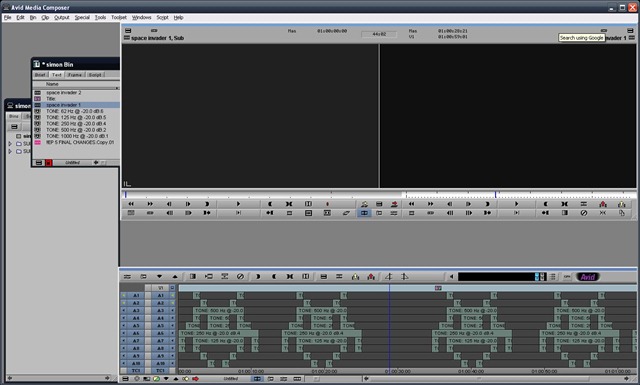Screen dimensions: 640x385
Task: Select space invader 2 in the bin
Action: click(x=64, y=93)
